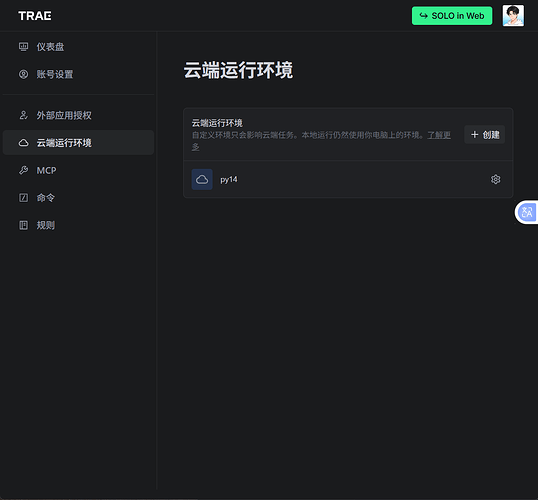538x500 pixels.
Task: Click the 规则 book icon
Action: pyautogui.click(x=23, y=225)
